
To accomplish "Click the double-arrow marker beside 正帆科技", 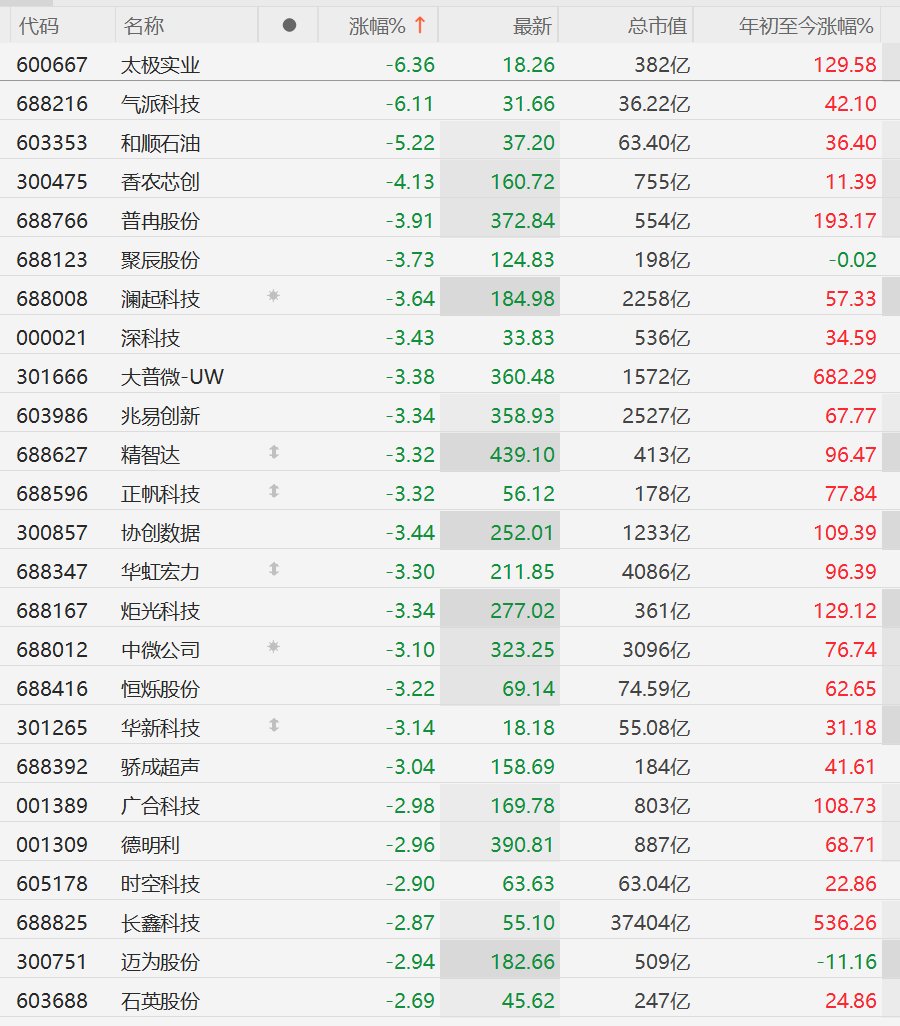I will (274, 491).
